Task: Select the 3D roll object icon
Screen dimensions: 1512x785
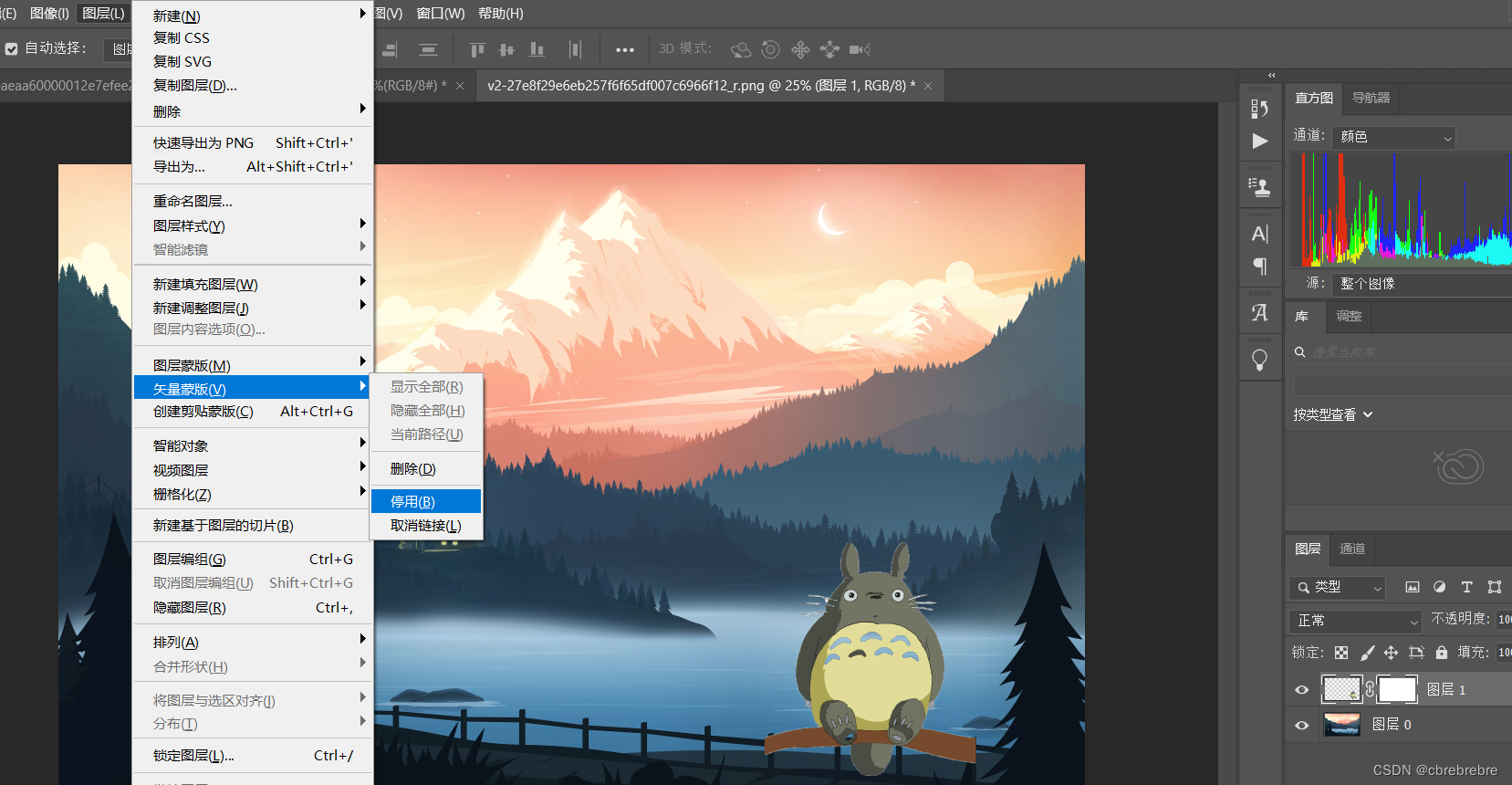Action: click(x=770, y=49)
